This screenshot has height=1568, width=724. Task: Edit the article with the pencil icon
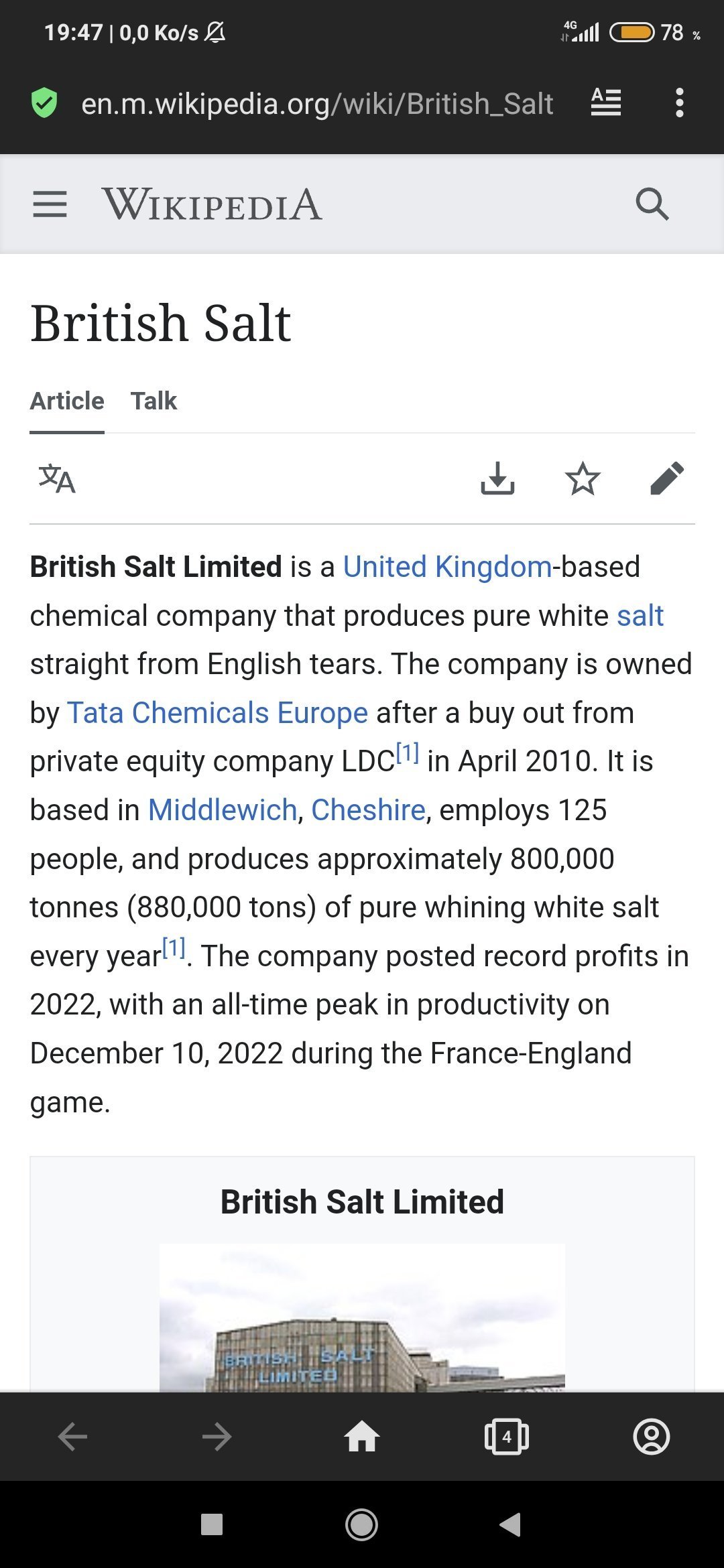667,478
